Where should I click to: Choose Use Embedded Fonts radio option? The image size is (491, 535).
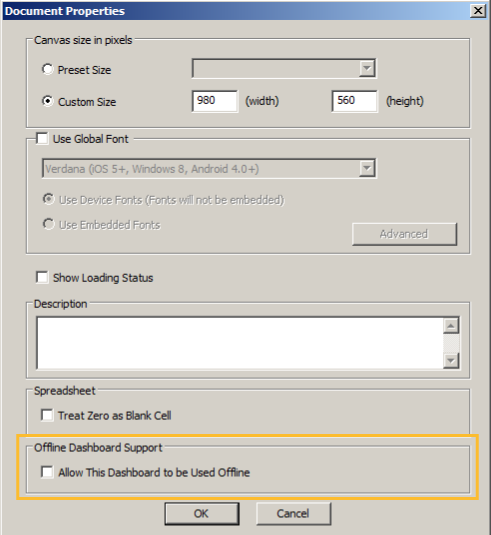[48, 224]
